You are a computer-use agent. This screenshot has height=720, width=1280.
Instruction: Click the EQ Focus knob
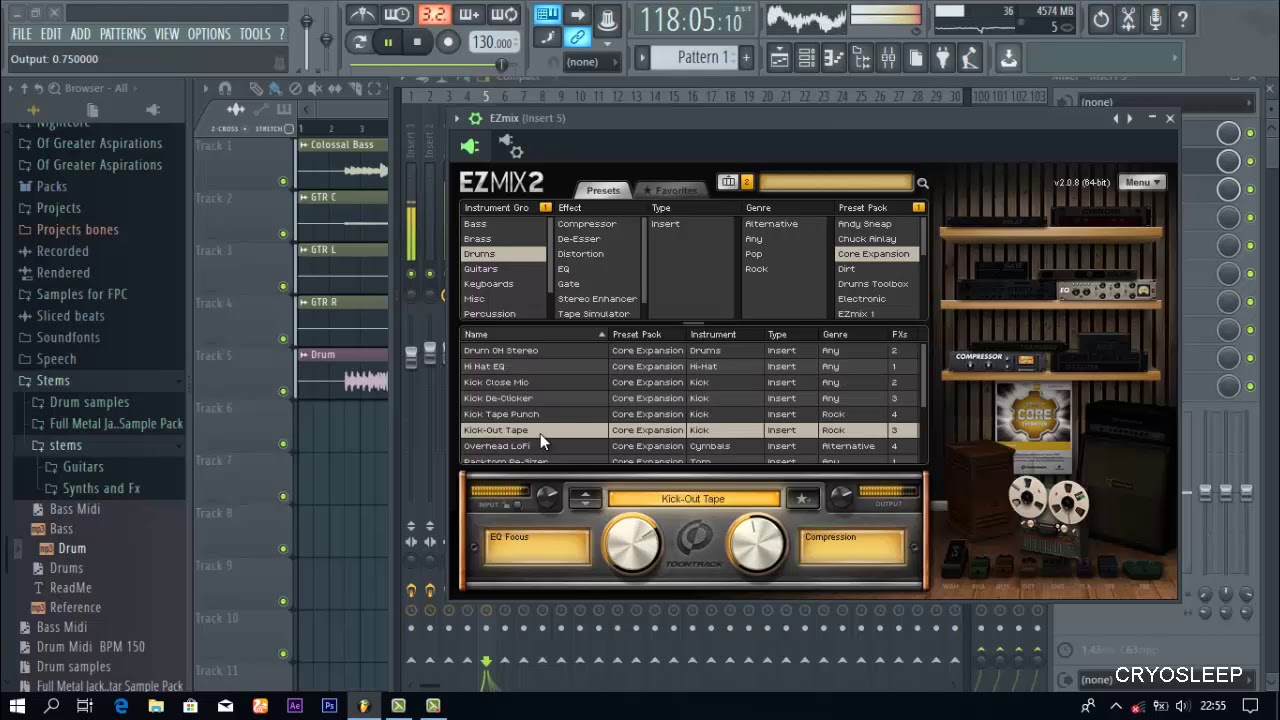632,544
